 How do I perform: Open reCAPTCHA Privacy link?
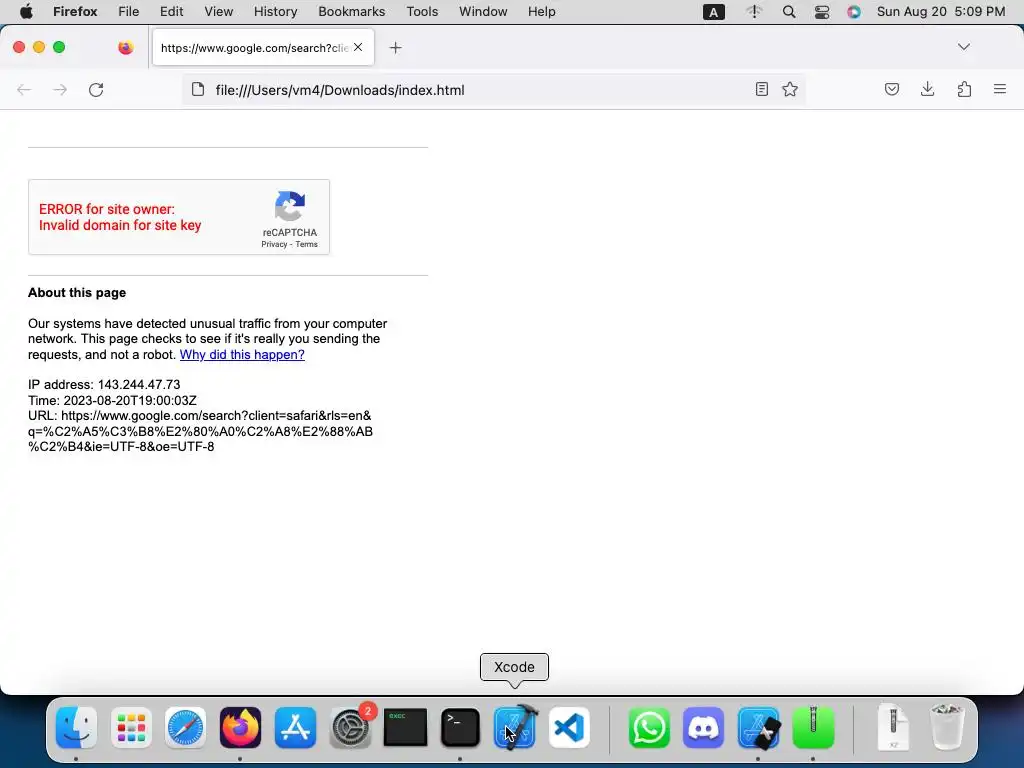click(274, 244)
